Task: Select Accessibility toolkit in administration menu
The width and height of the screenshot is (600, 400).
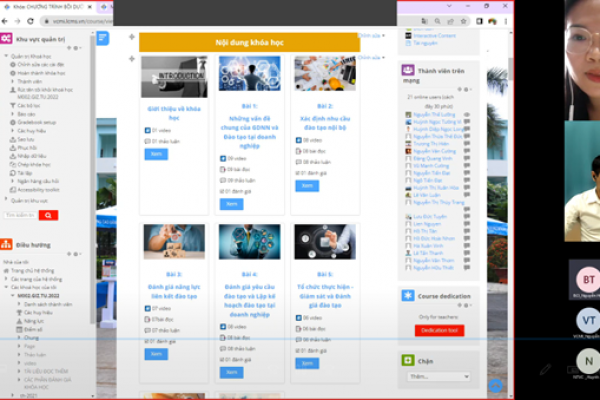Action: point(38,188)
